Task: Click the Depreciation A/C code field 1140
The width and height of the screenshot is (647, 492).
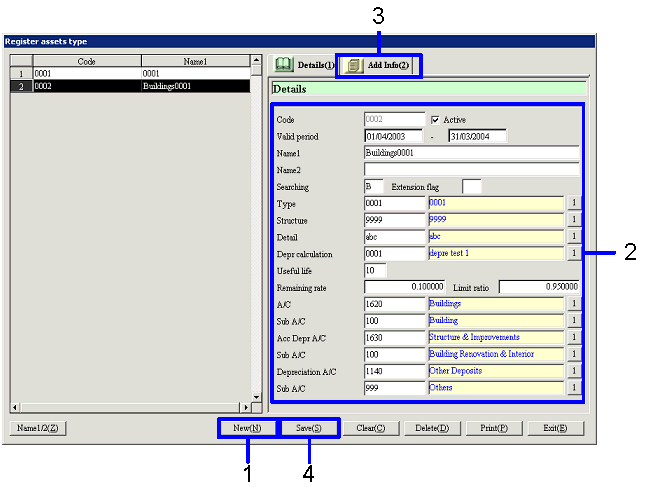Action: coord(394,371)
